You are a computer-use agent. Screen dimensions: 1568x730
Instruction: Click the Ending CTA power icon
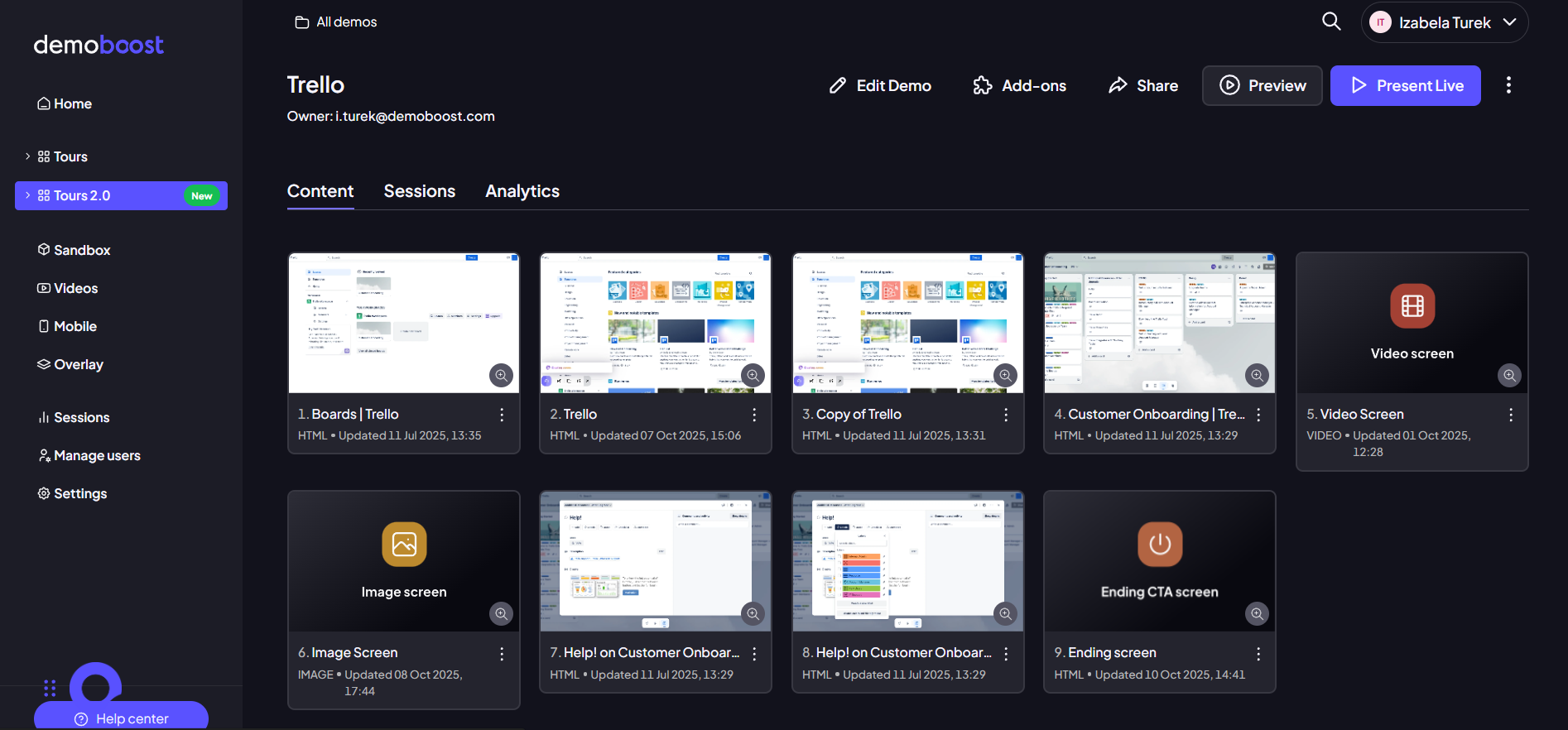click(x=1160, y=545)
